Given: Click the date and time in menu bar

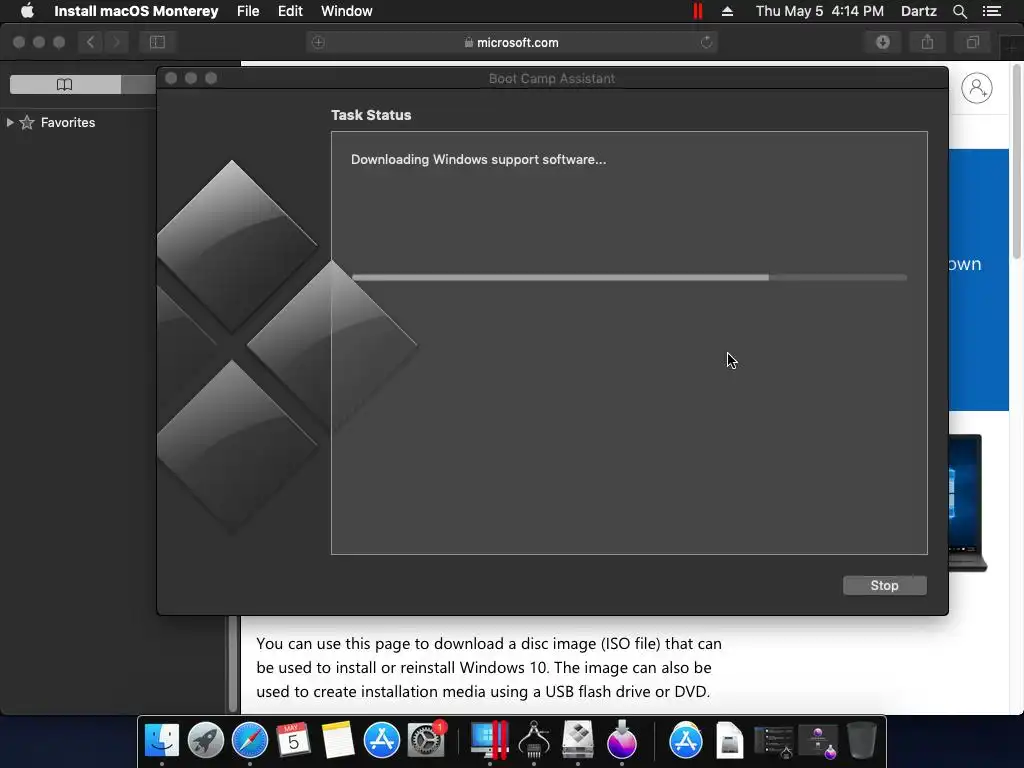Looking at the screenshot, I should coord(820,11).
